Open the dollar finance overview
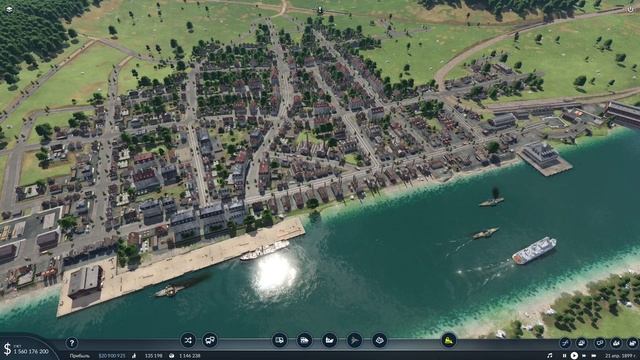 (x=7, y=349)
